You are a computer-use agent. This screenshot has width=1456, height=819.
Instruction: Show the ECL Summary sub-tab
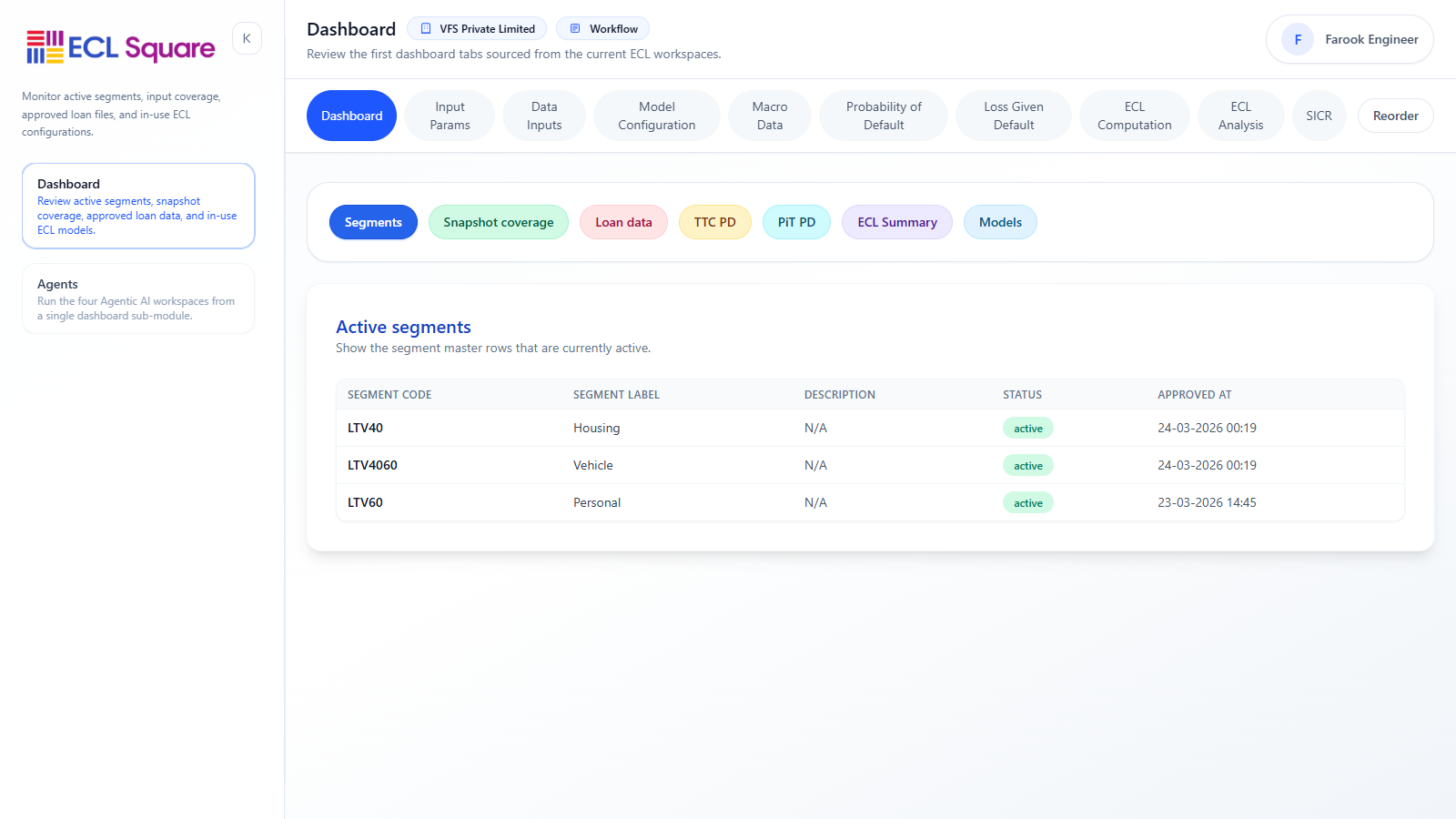(x=897, y=222)
